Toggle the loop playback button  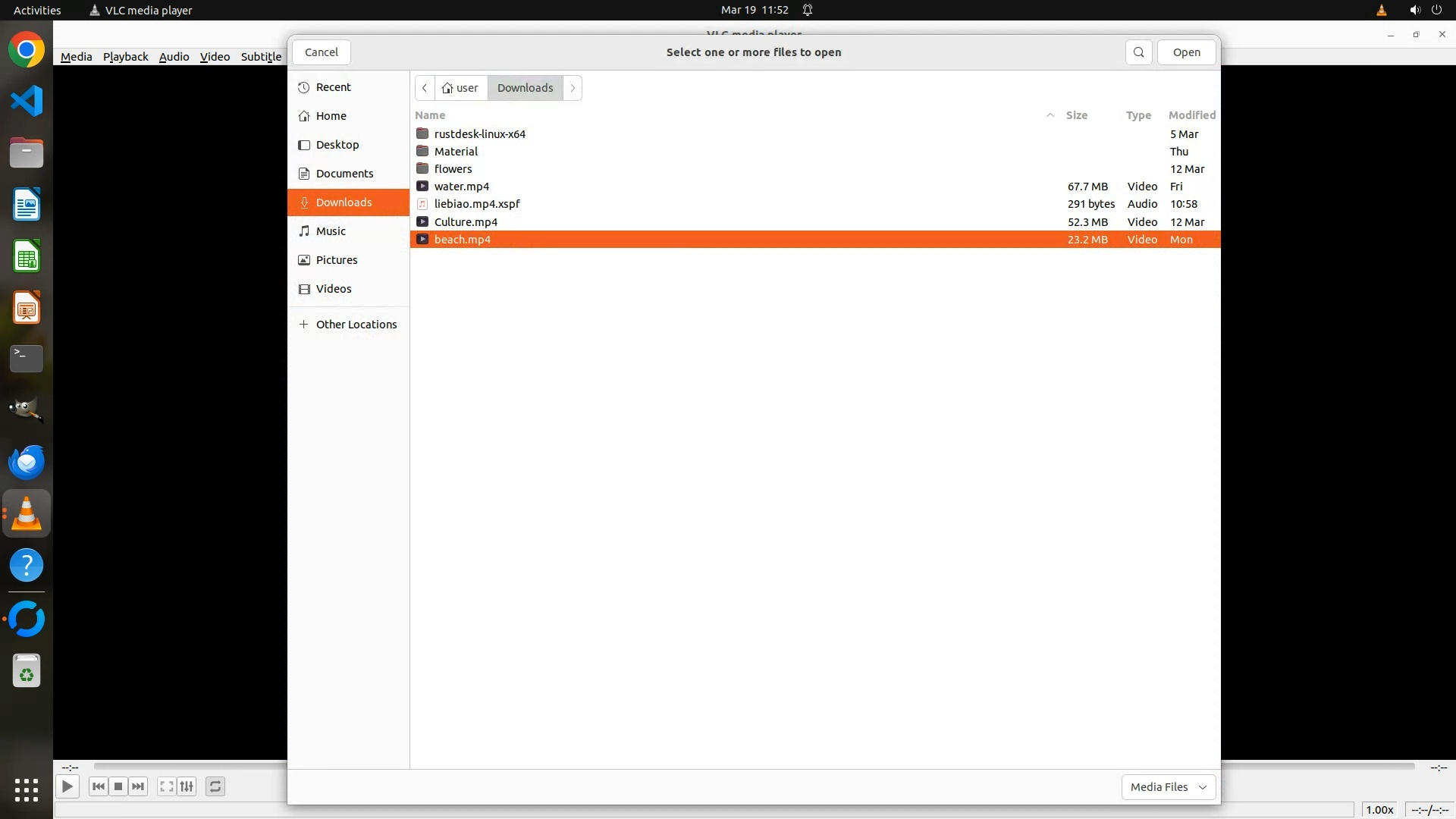pyautogui.click(x=215, y=786)
